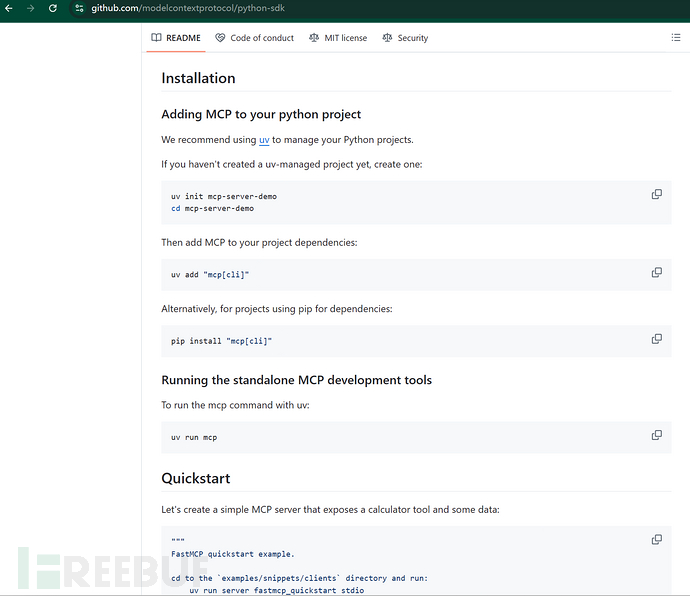Copy the pip install "mcp[cli]" command
Viewport: 690px width, 596px height.
click(x=657, y=339)
